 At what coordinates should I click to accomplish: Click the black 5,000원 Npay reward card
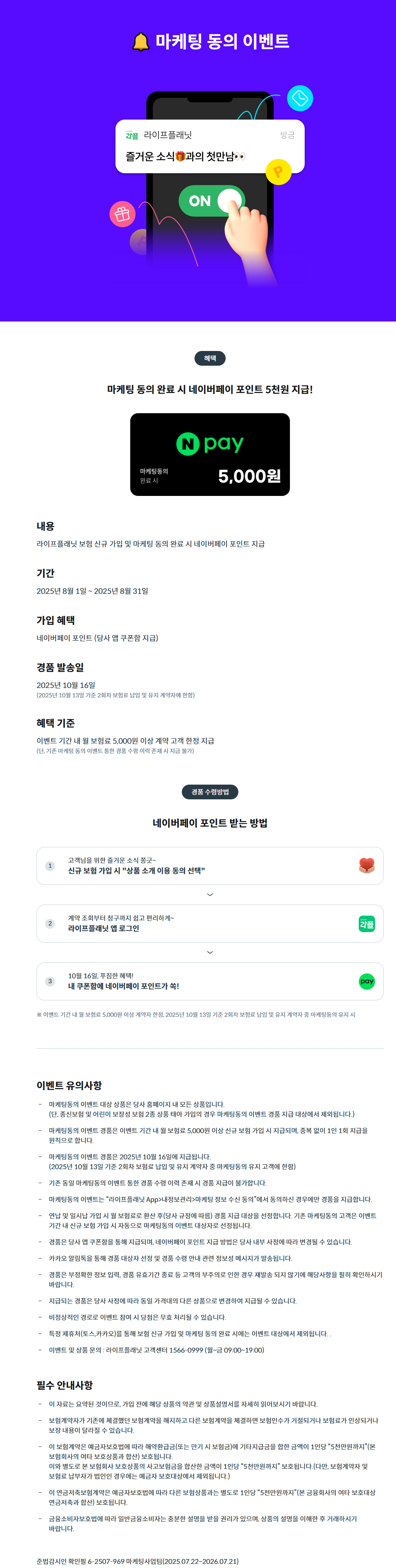[x=210, y=454]
